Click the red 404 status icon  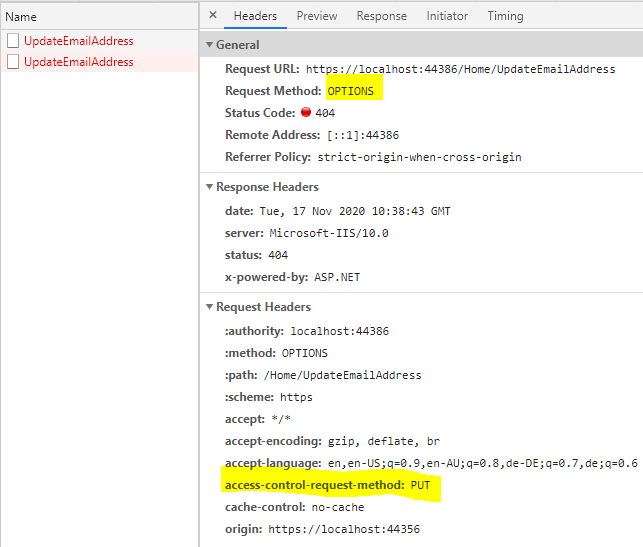[x=306, y=112]
